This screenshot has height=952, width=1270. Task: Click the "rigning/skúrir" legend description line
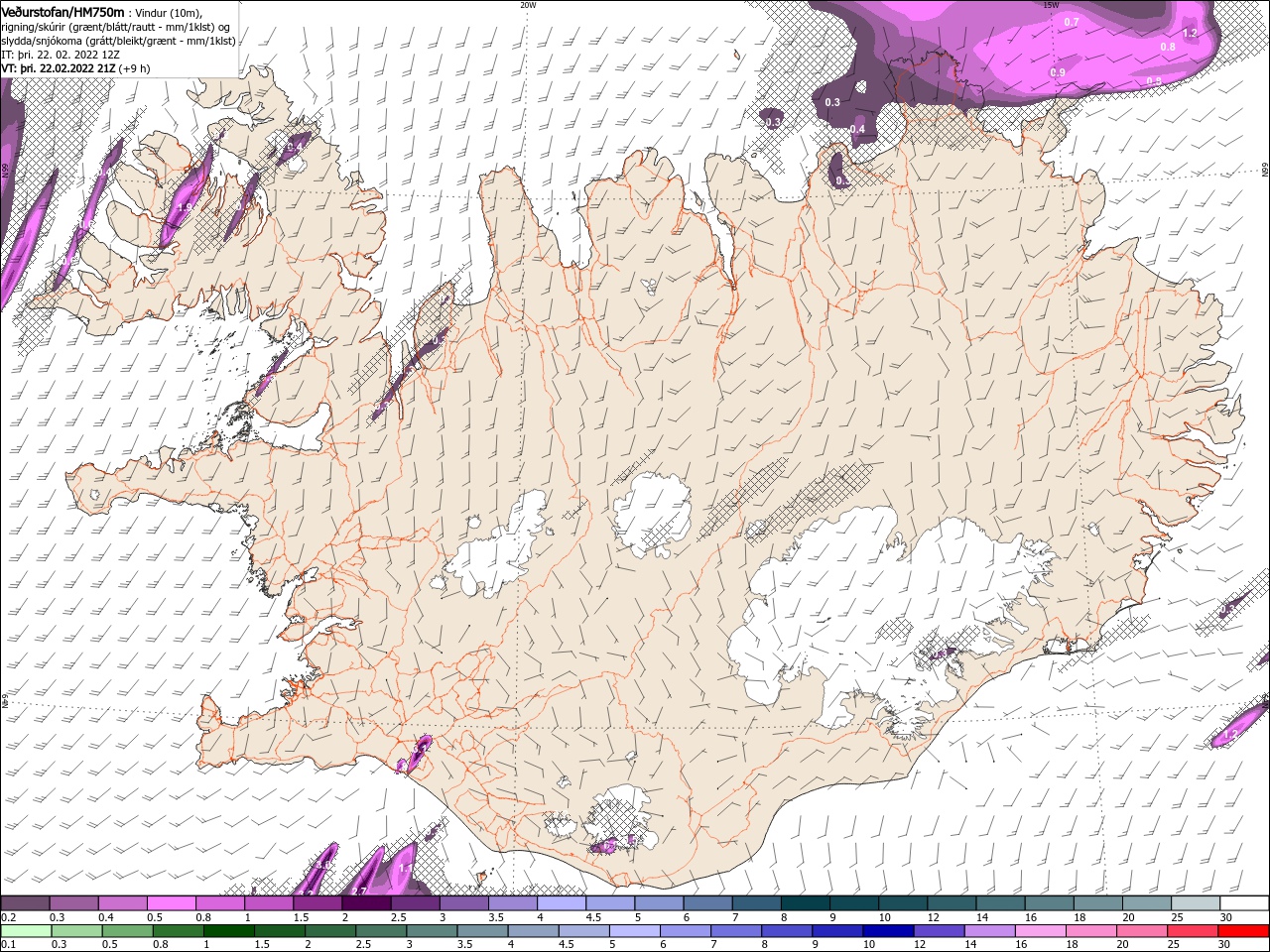tap(116, 27)
